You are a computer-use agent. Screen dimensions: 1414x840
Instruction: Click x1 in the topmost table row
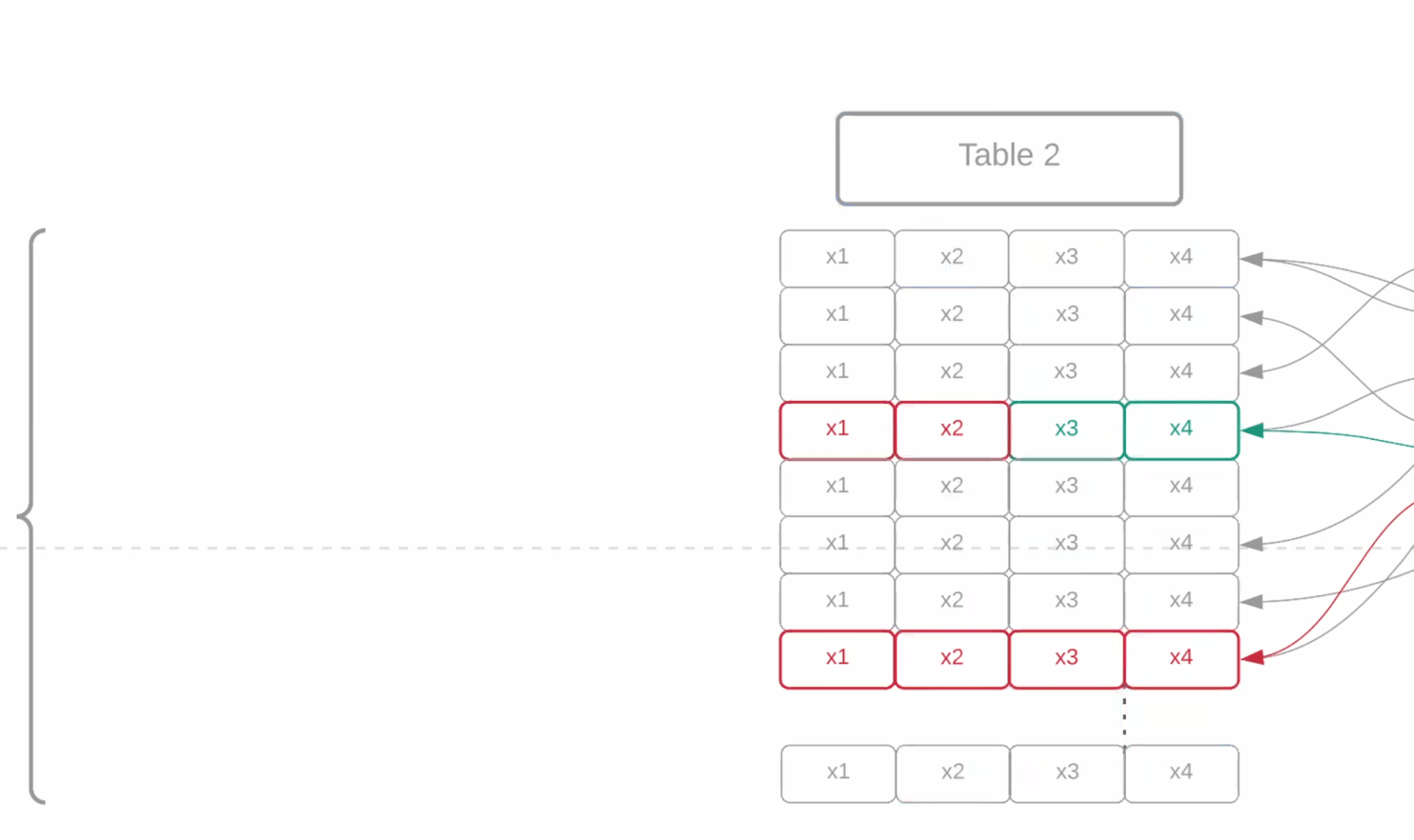tap(837, 258)
